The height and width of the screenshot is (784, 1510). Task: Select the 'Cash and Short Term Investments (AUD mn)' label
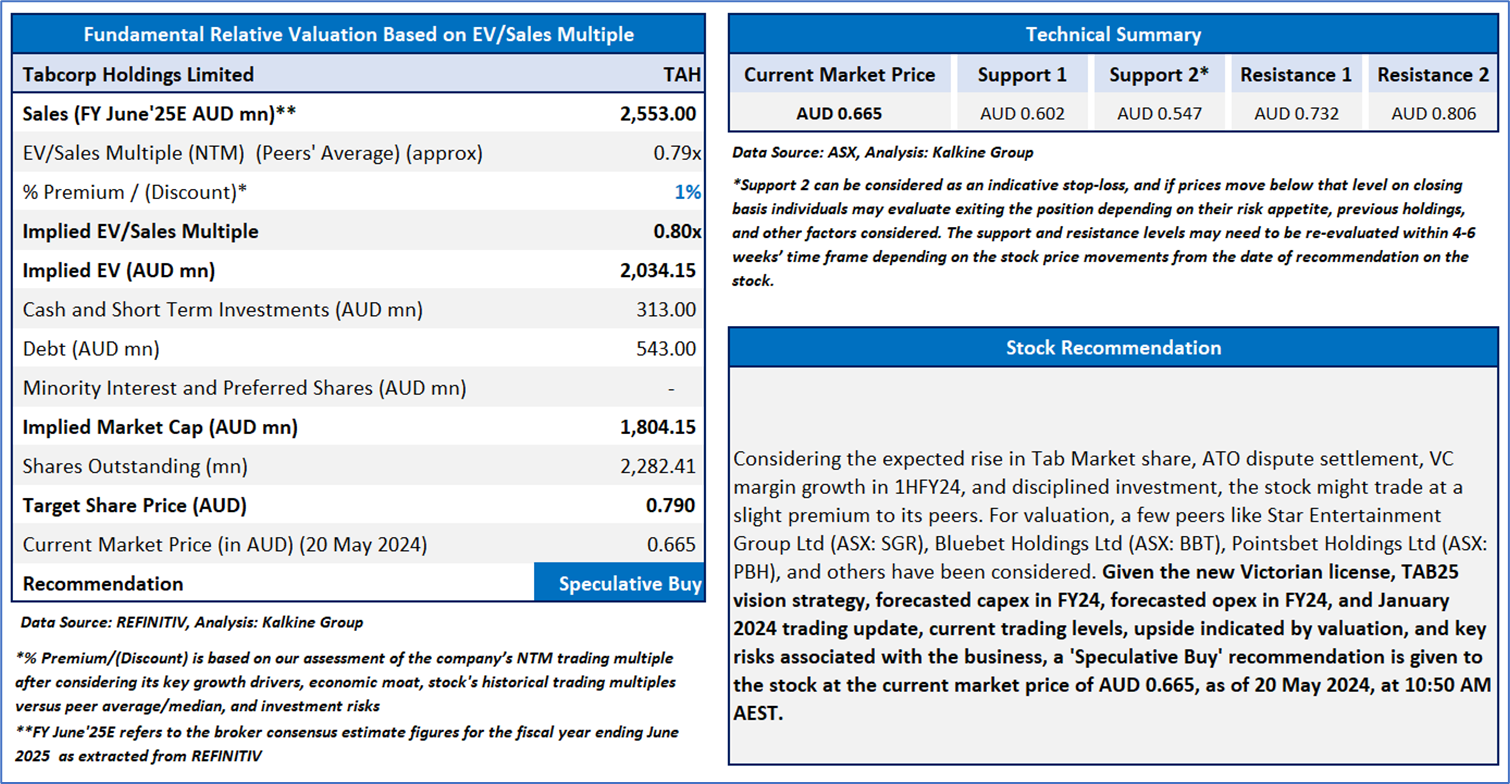click(222, 310)
